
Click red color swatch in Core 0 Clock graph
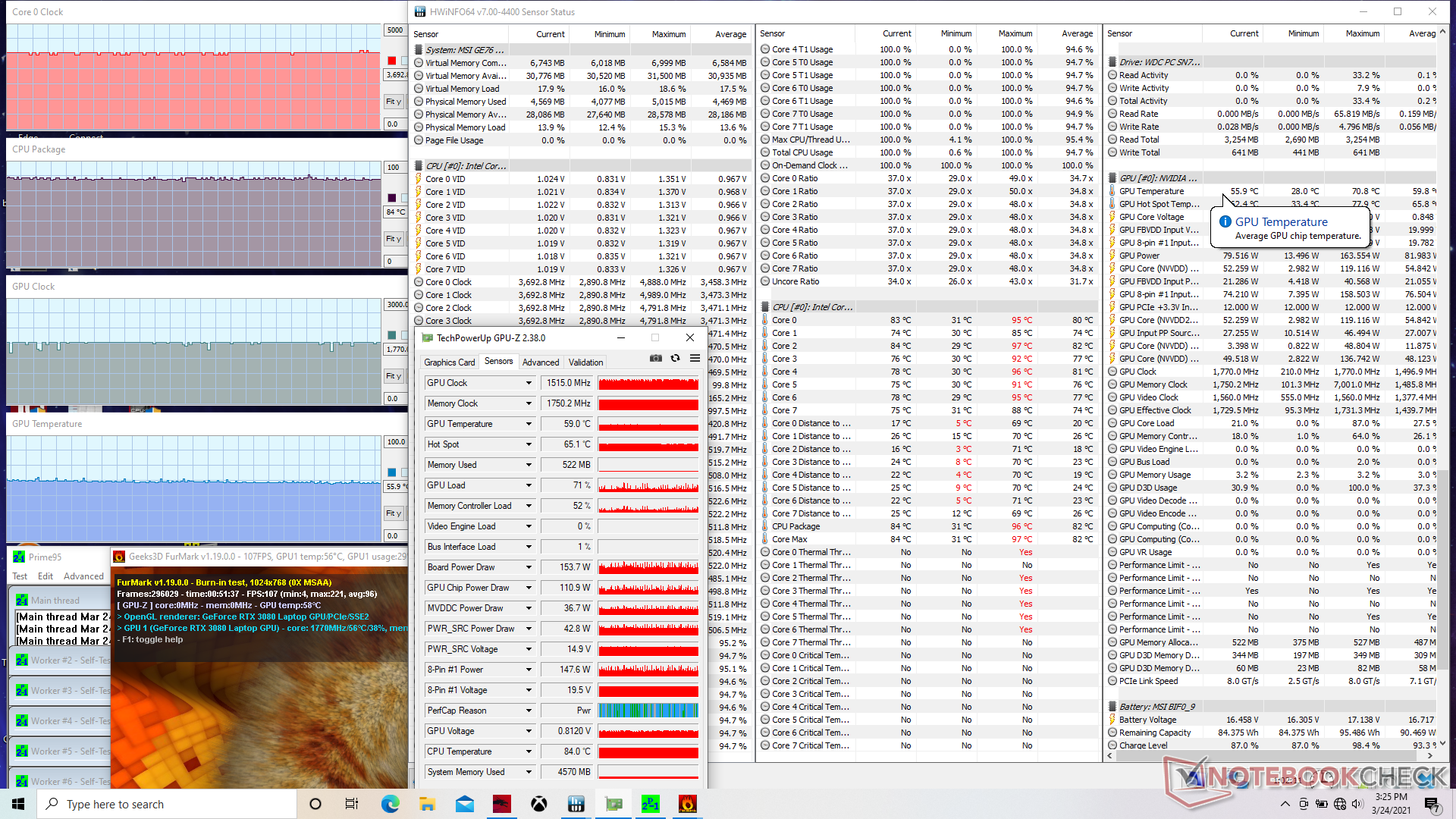tap(391, 61)
